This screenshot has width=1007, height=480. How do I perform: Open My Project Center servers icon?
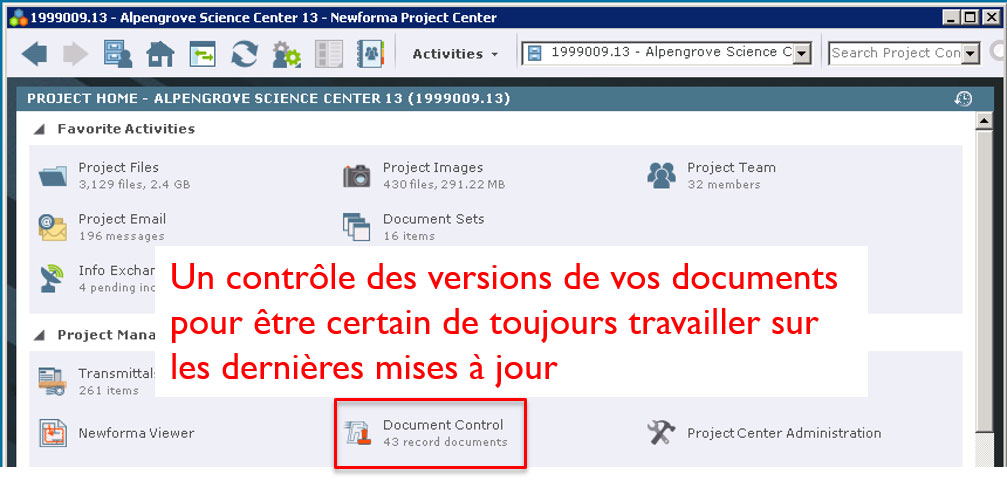[x=118, y=54]
